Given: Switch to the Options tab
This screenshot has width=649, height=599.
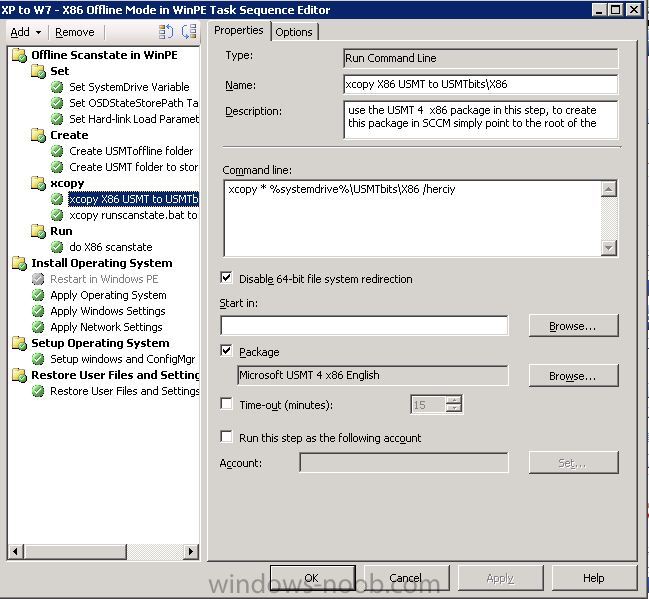Looking at the screenshot, I should pyautogui.click(x=294, y=32).
